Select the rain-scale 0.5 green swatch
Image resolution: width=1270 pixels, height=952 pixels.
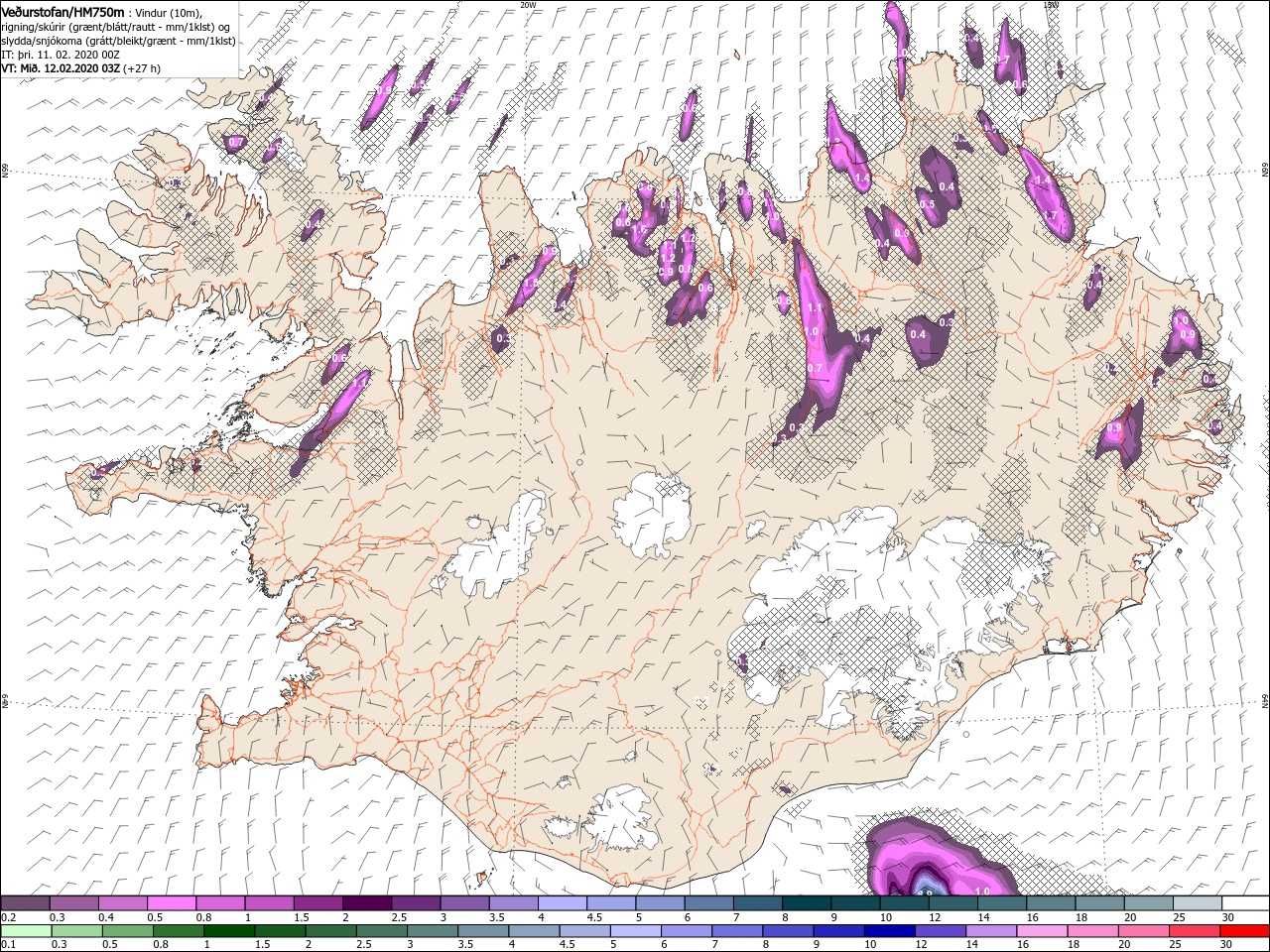127,930
